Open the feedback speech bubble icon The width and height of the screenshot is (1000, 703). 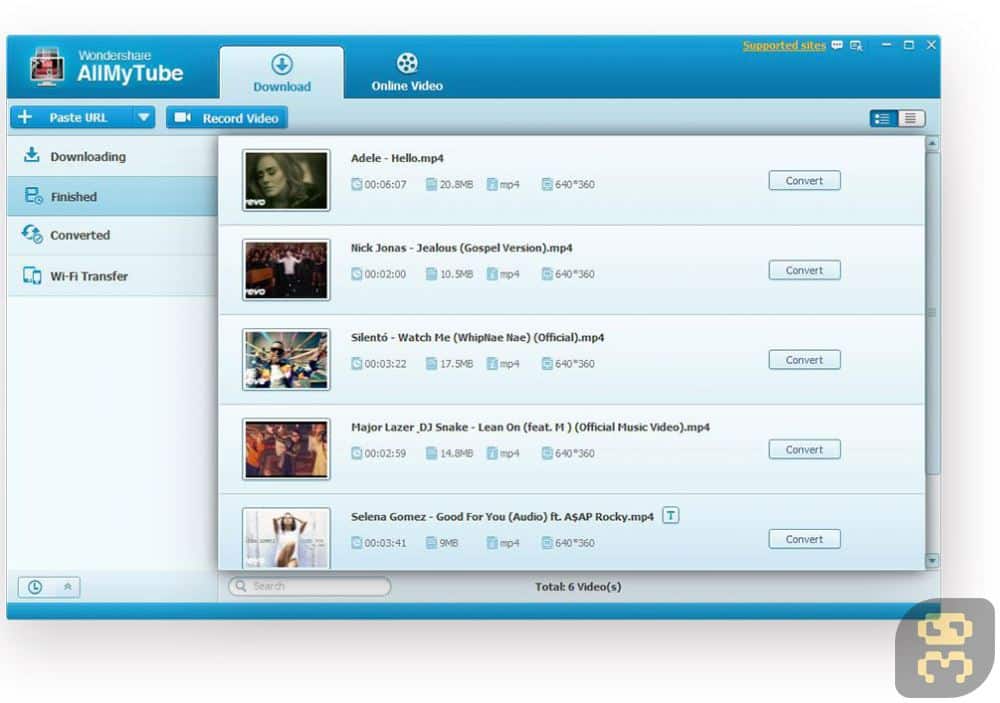point(837,45)
